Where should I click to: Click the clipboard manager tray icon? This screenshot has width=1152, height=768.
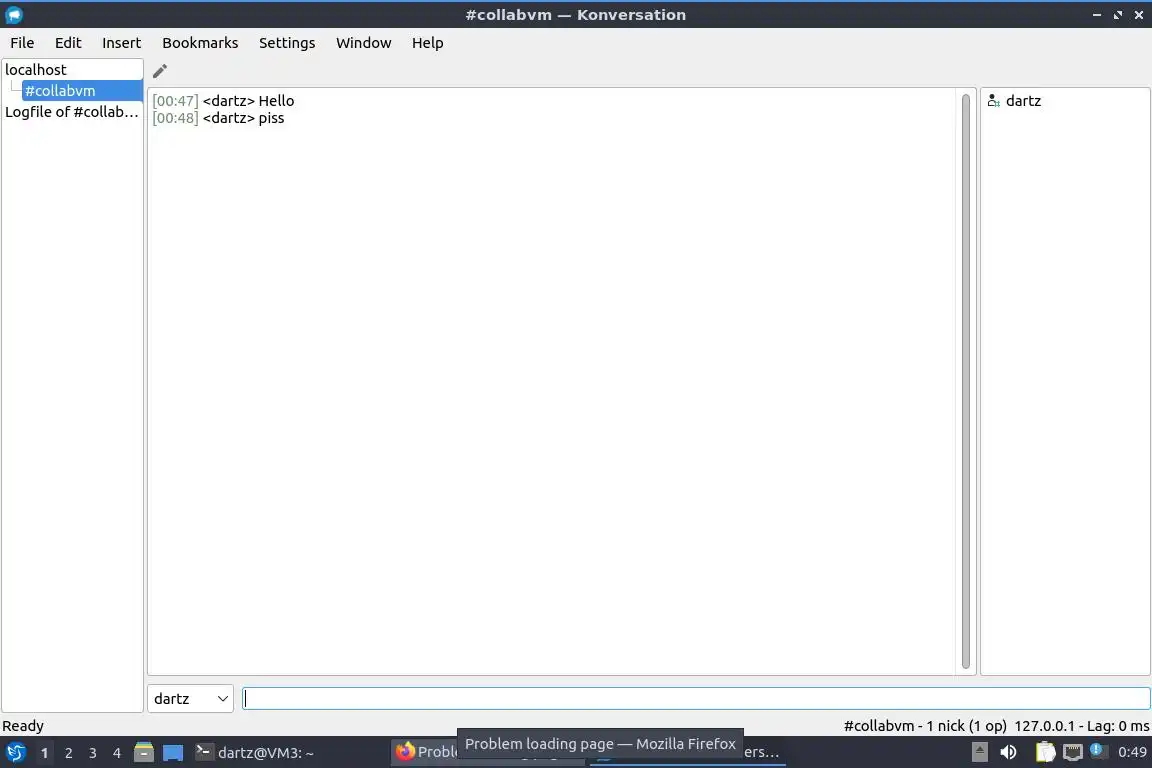pyautogui.click(x=1045, y=752)
